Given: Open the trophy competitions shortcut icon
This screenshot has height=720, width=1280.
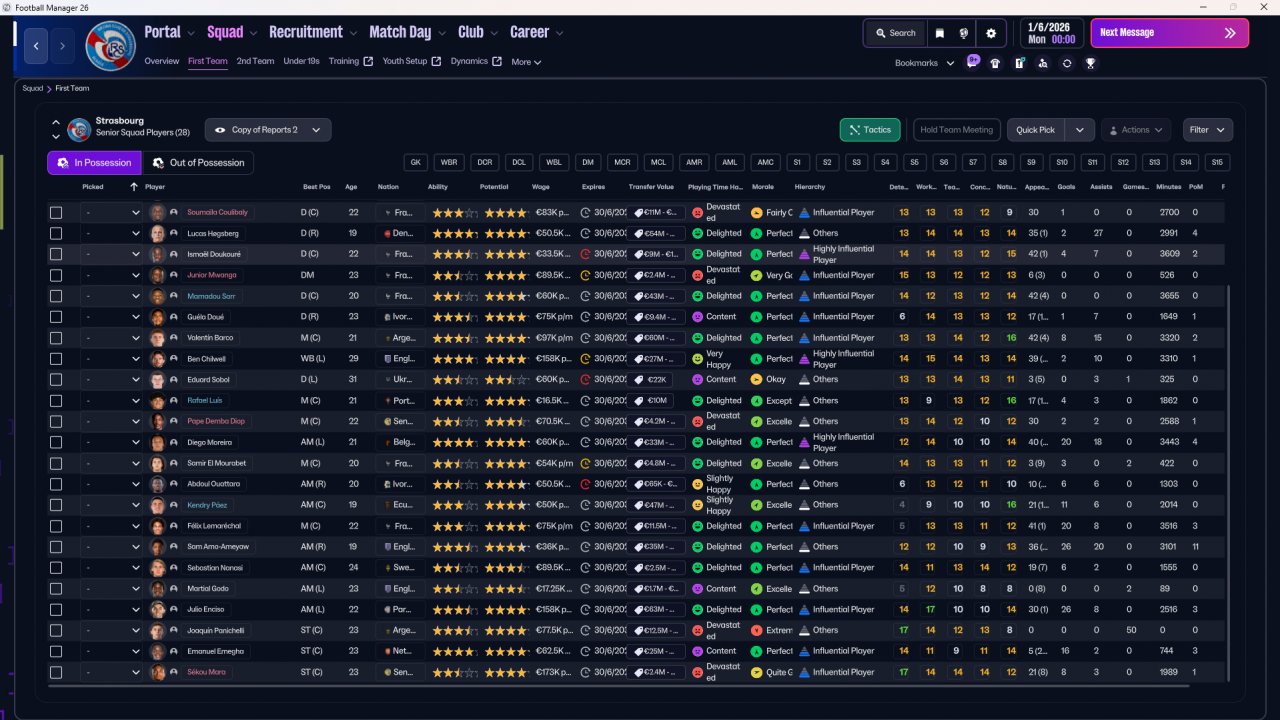Looking at the screenshot, I should click(x=1090, y=63).
